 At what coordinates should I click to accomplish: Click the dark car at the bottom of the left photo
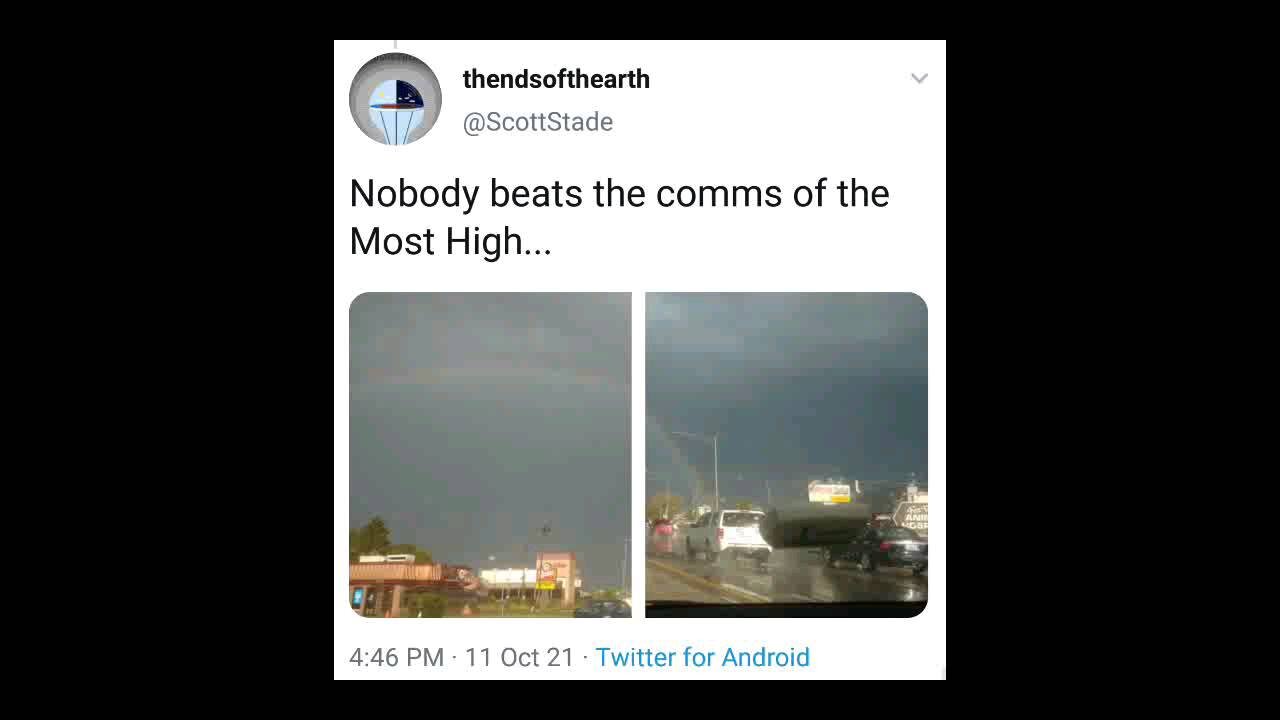603,608
